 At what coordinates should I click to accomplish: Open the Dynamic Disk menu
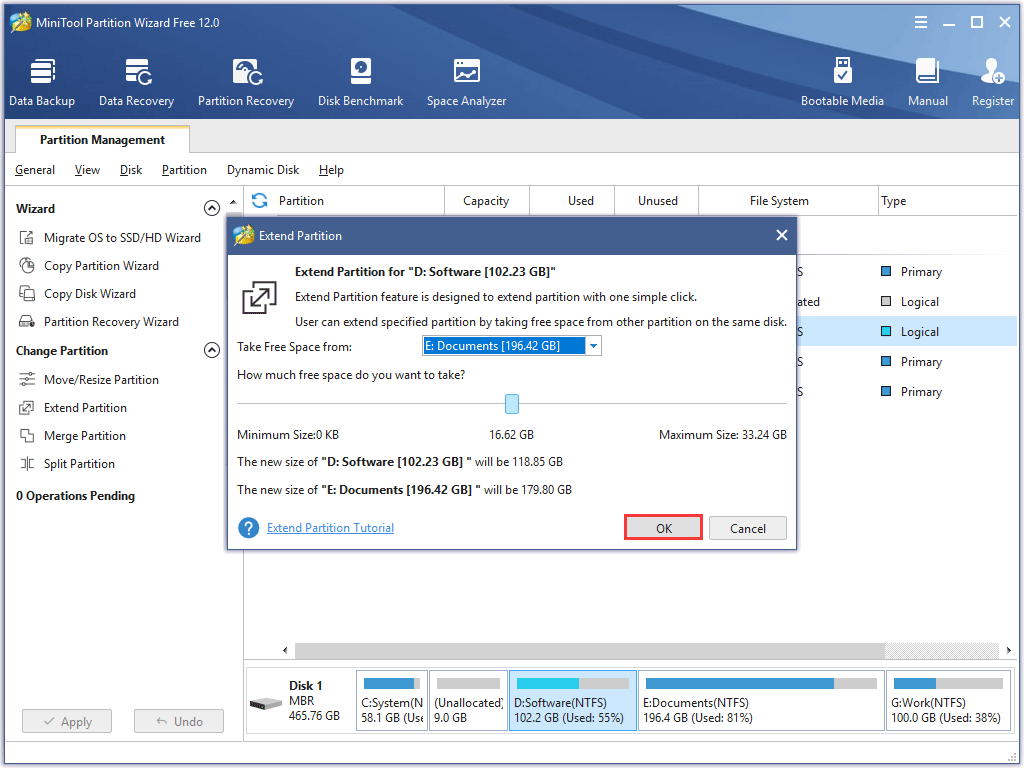(262, 170)
